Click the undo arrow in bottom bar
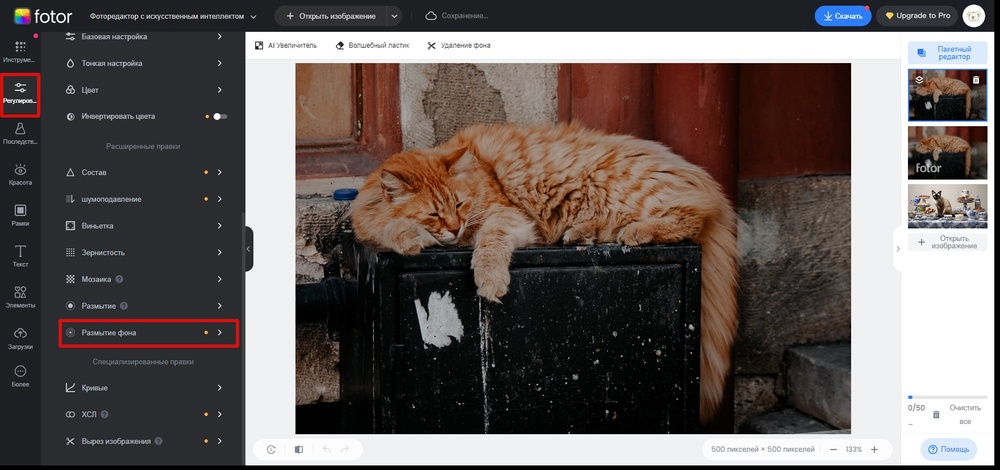Image resolution: width=1000 pixels, height=470 pixels. coord(326,450)
